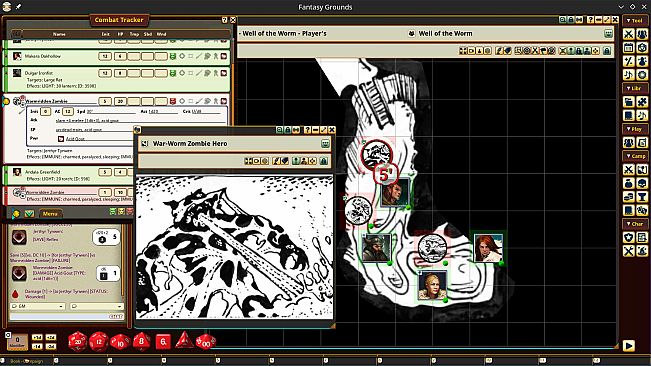Collapse the Play sidebar section
651x366 pixels.
pos(635,129)
